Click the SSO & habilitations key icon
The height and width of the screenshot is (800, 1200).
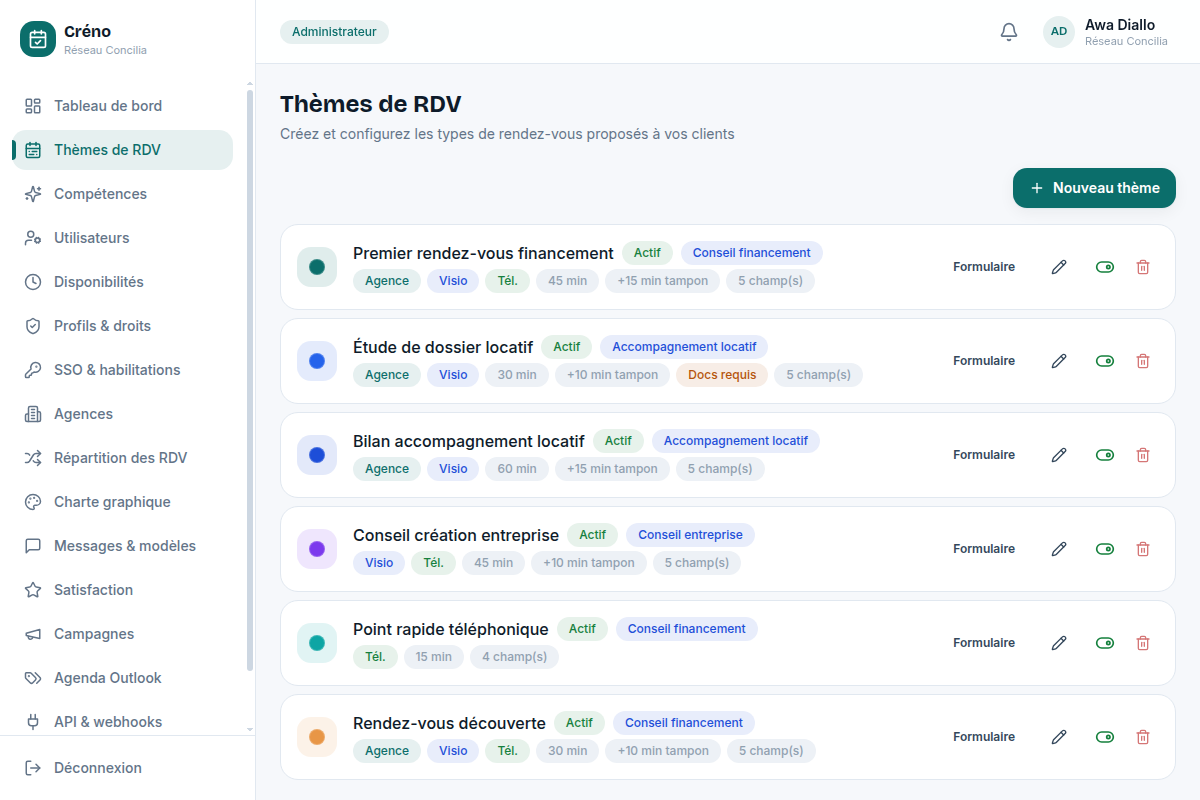point(33,370)
